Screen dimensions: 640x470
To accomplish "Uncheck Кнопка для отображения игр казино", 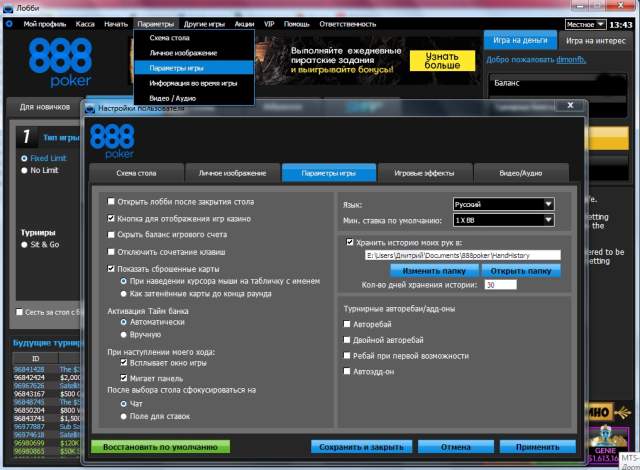I will pos(111,218).
